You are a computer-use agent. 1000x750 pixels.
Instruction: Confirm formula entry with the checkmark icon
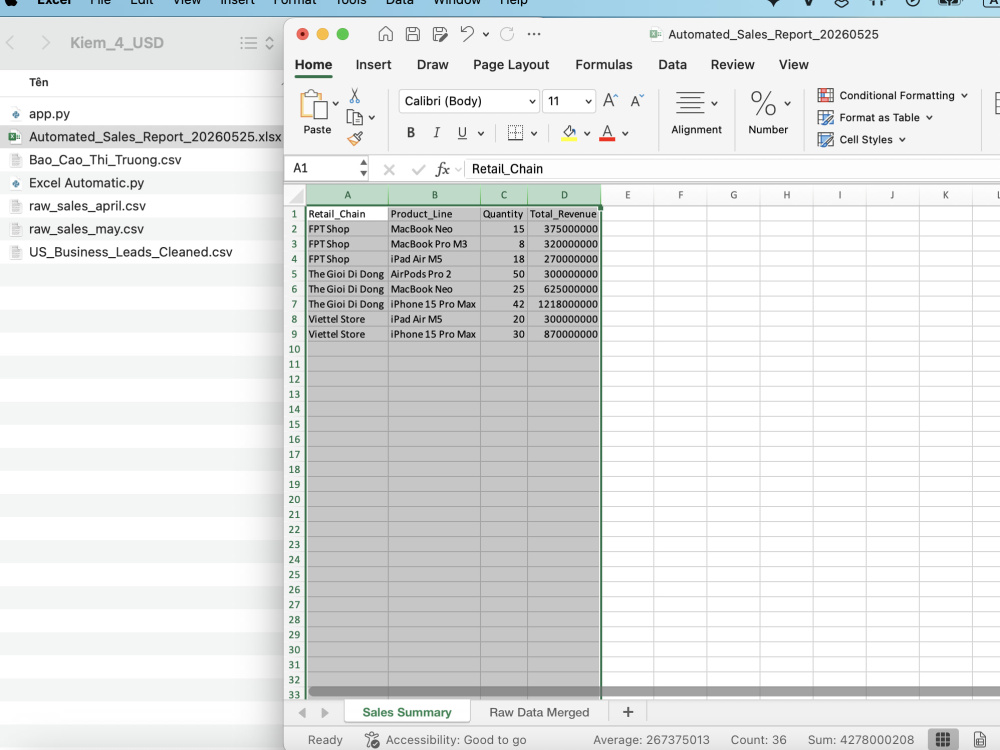pyautogui.click(x=418, y=169)
